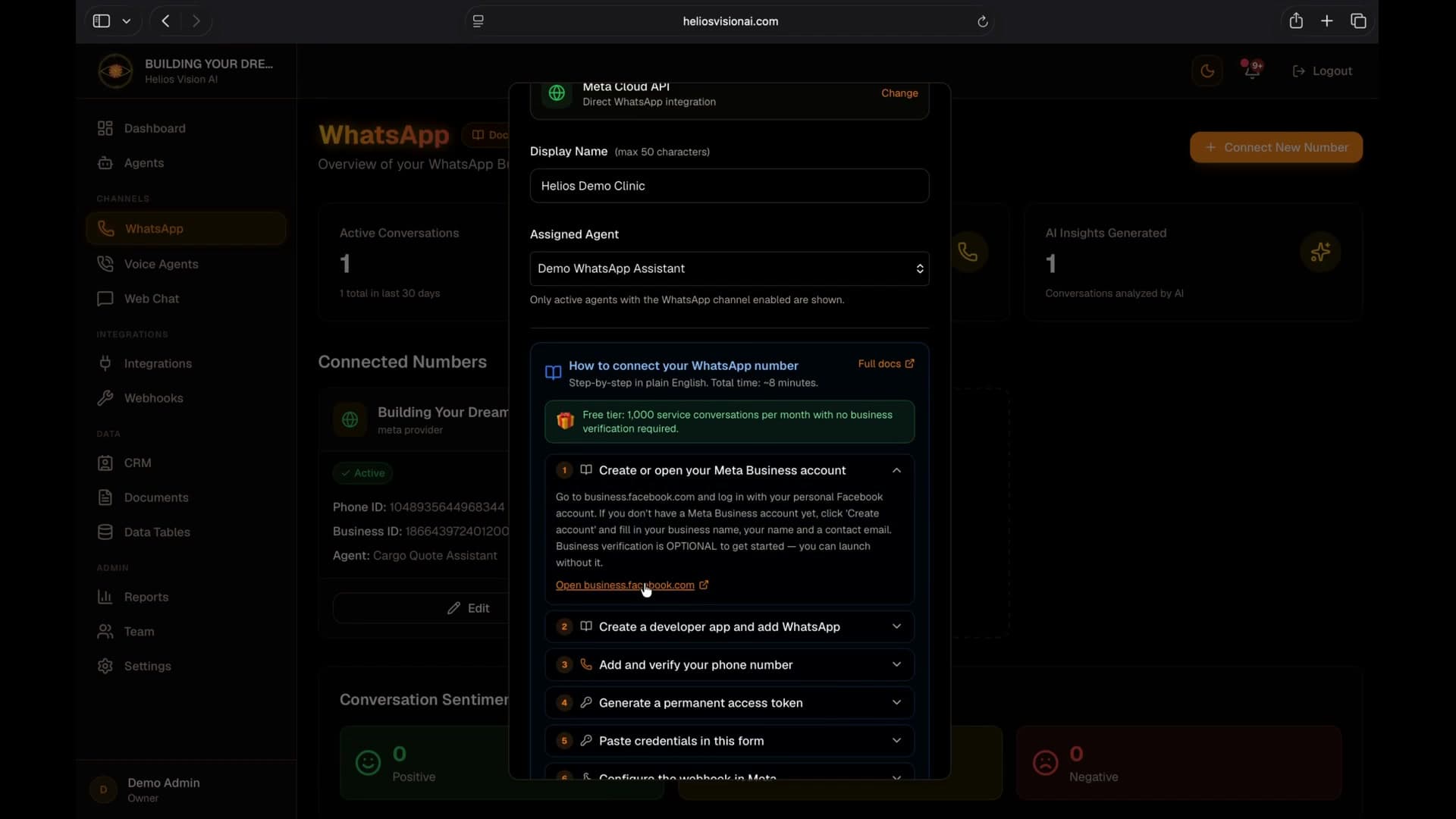Click the Webhooks wrench icon
This screenshot has width=1456, height=819.
click(105, 398)
